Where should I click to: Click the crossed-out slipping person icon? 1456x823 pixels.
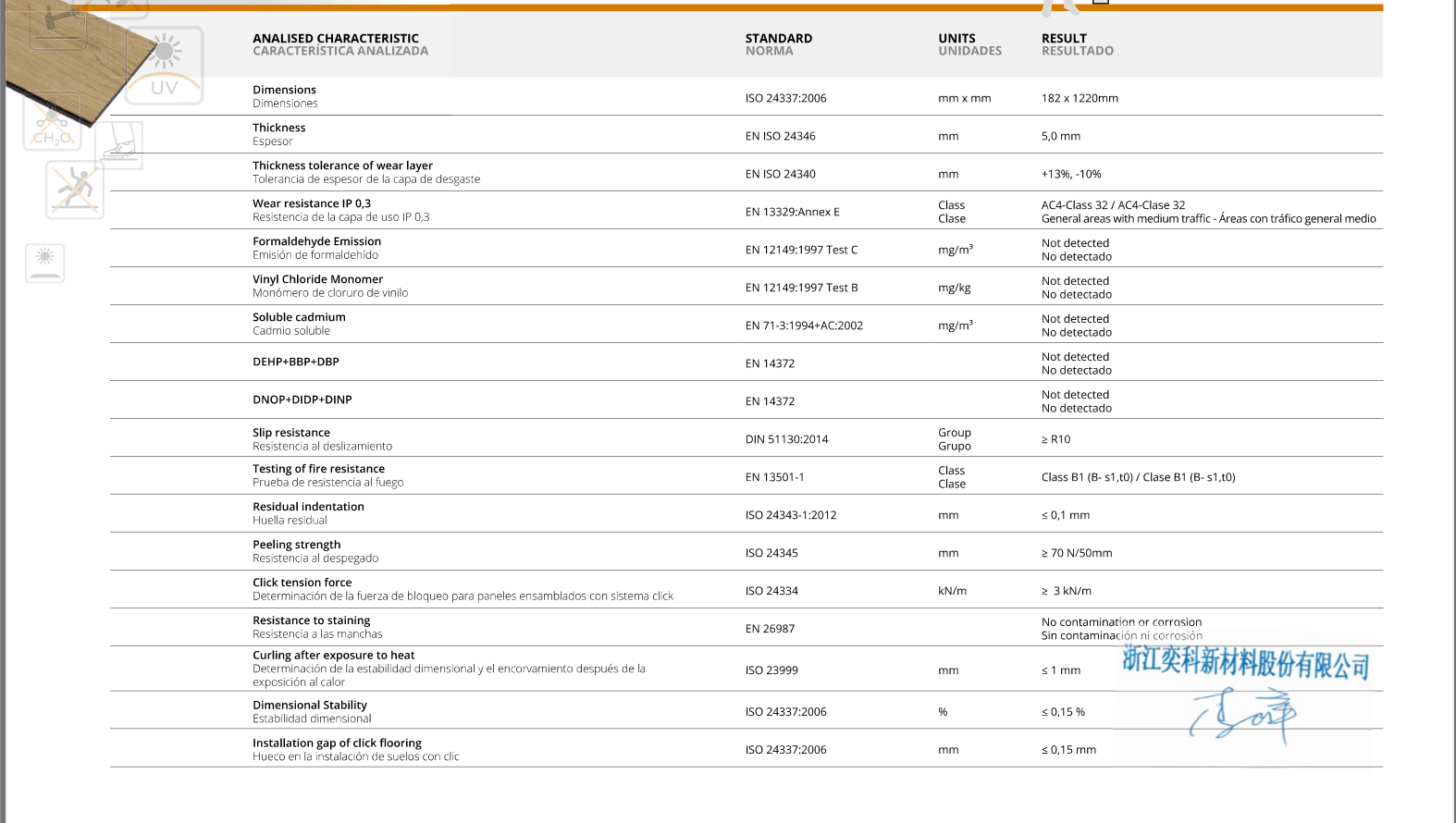pyautogui.click(x=74, y=190)
